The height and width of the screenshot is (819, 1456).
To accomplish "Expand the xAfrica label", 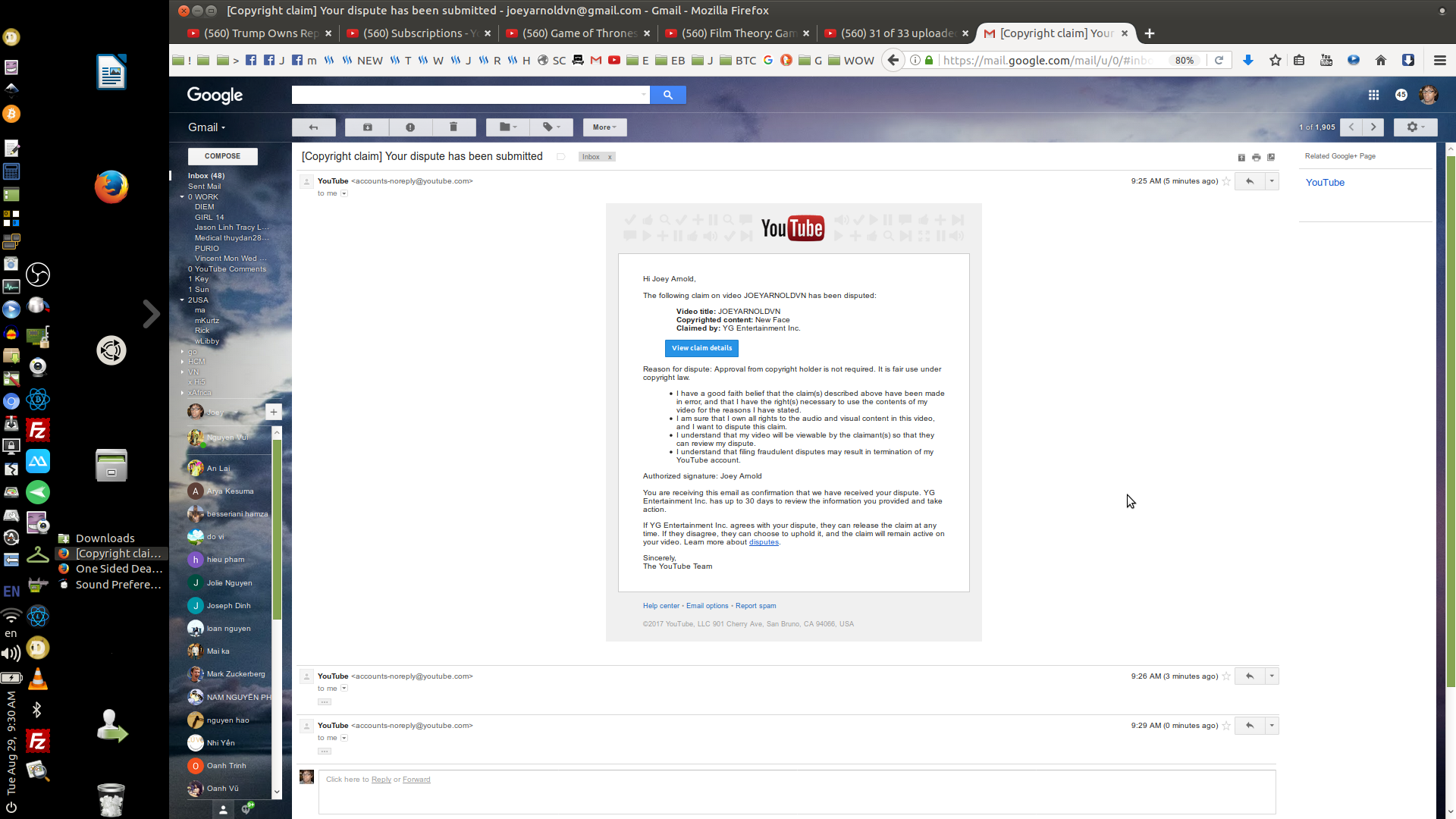I will (x=182, y=393).
